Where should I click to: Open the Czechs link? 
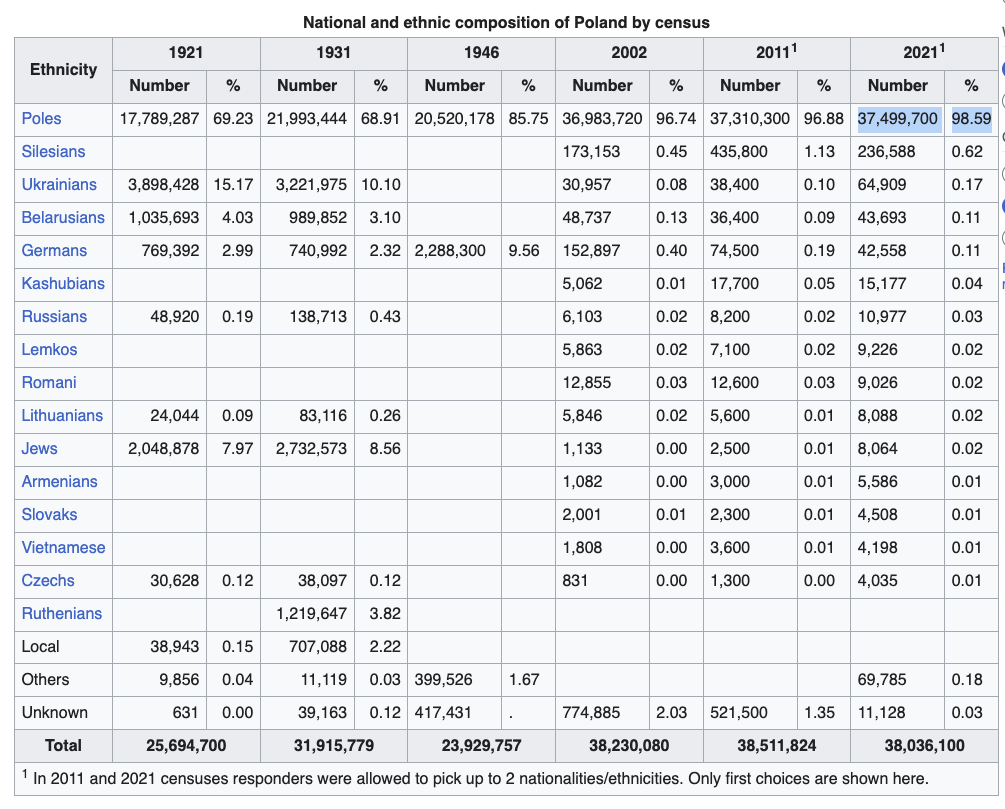coord(48,581)
